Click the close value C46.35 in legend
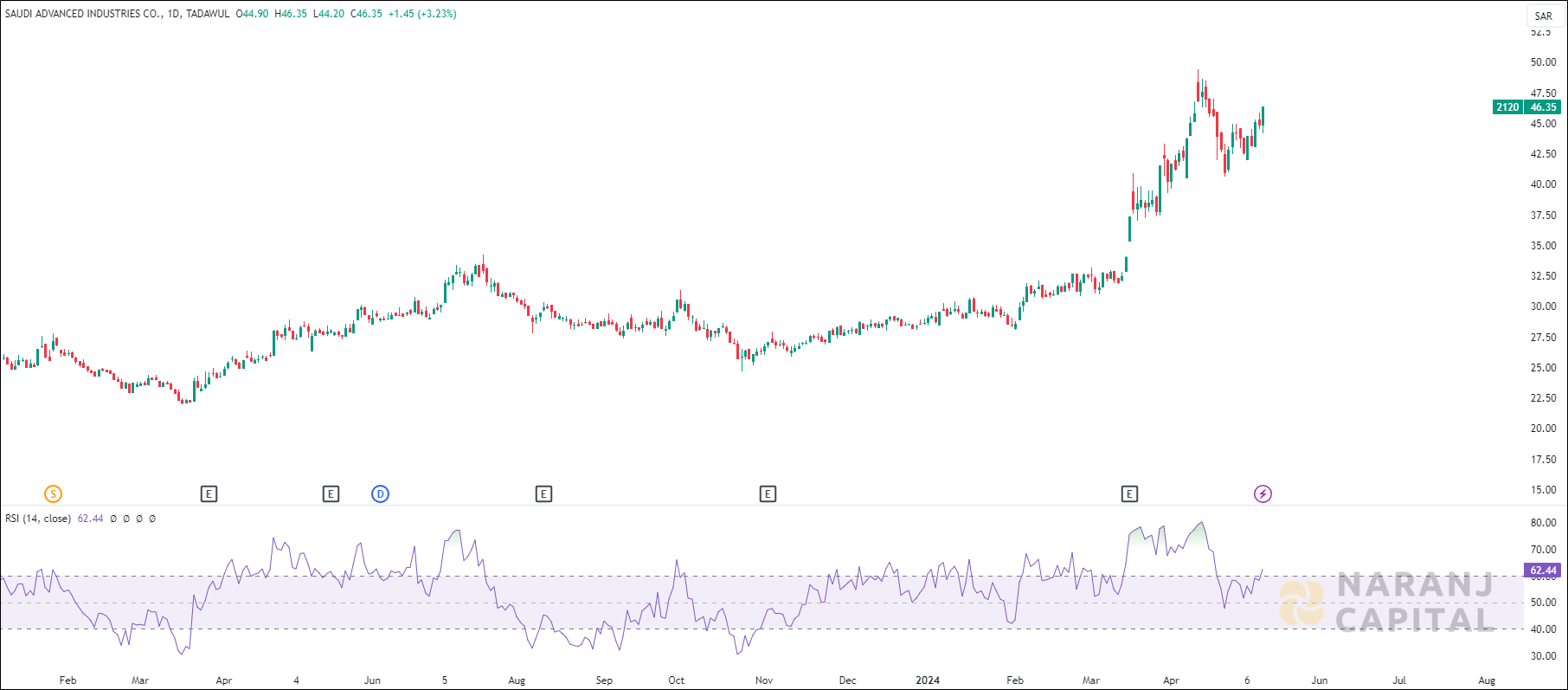The width and height of the screenshot is (1568, 690). [x=366, y=14]
